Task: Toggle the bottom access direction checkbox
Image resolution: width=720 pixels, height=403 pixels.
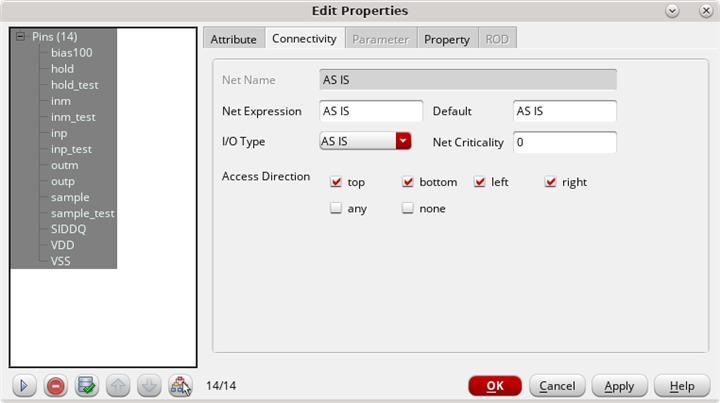Action: pos(408,182)
